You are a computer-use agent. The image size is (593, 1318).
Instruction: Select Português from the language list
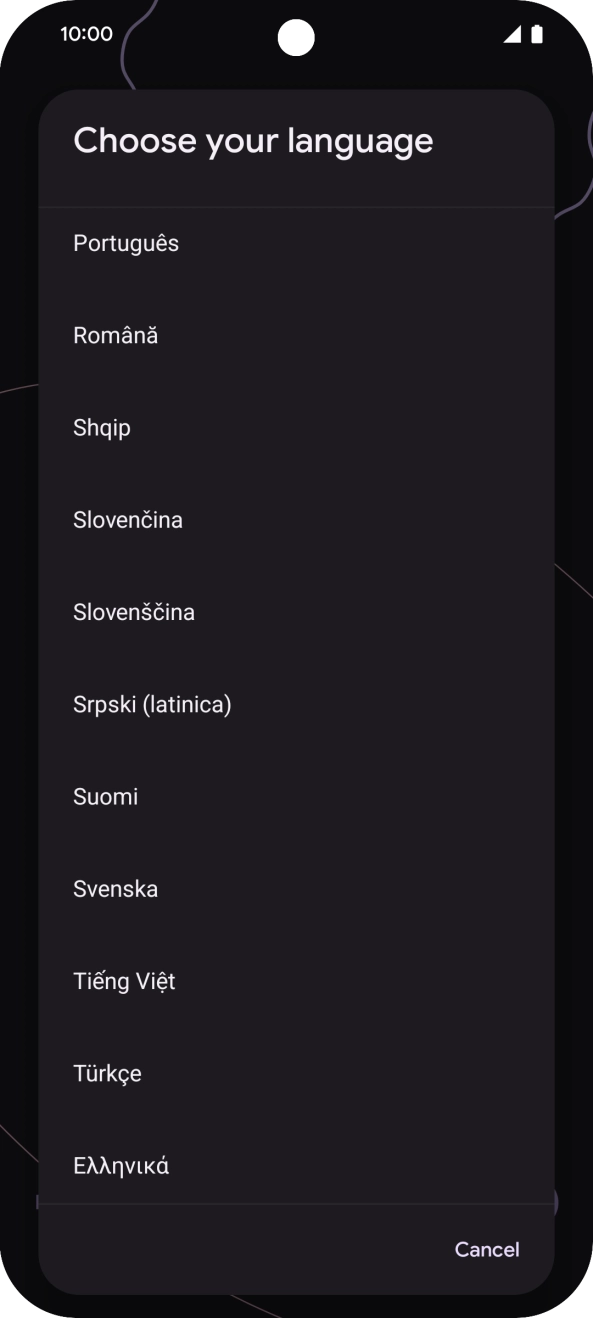[x=296, y=243]
